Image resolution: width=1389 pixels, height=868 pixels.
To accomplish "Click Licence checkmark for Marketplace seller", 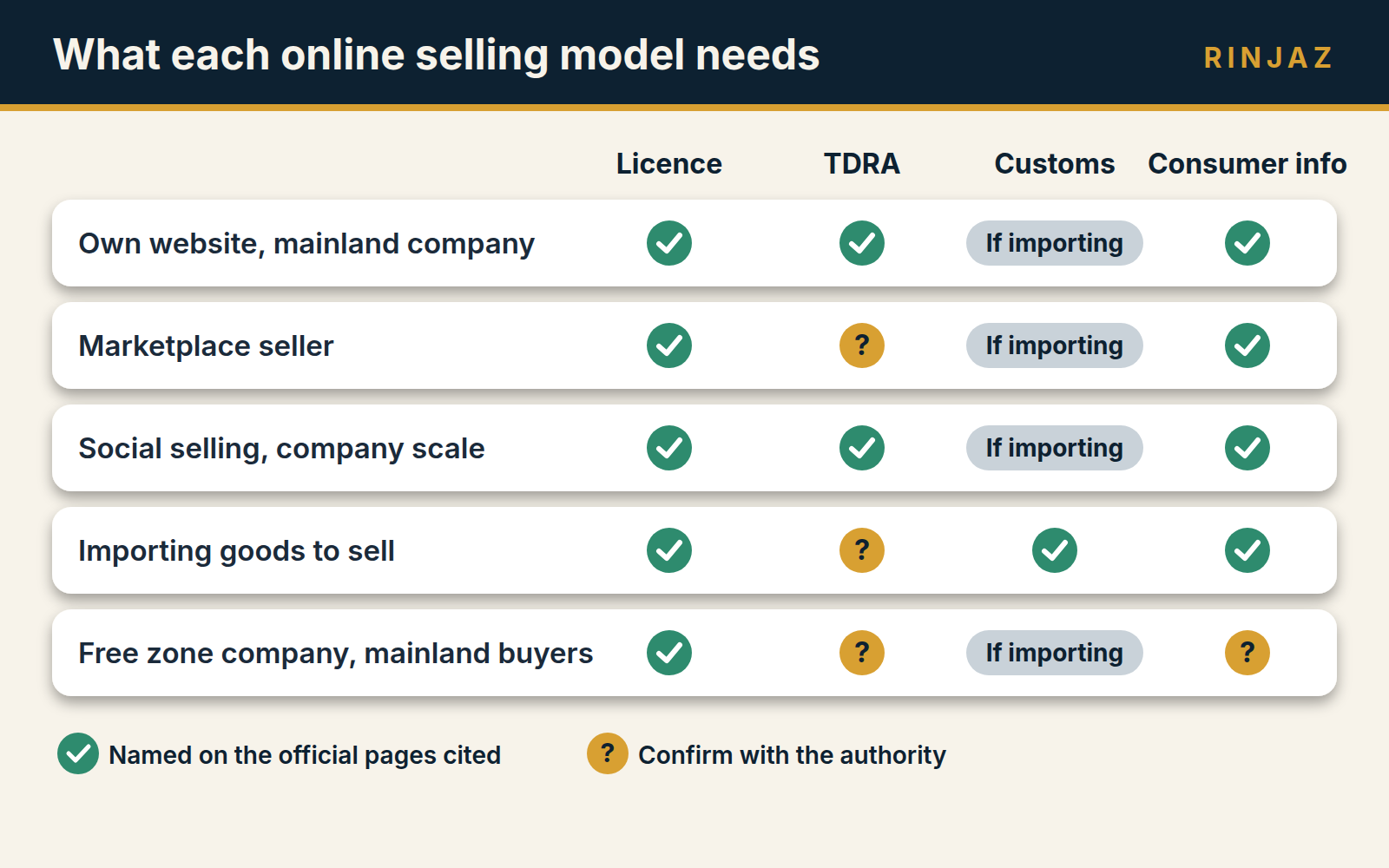I will coord(669,345).
